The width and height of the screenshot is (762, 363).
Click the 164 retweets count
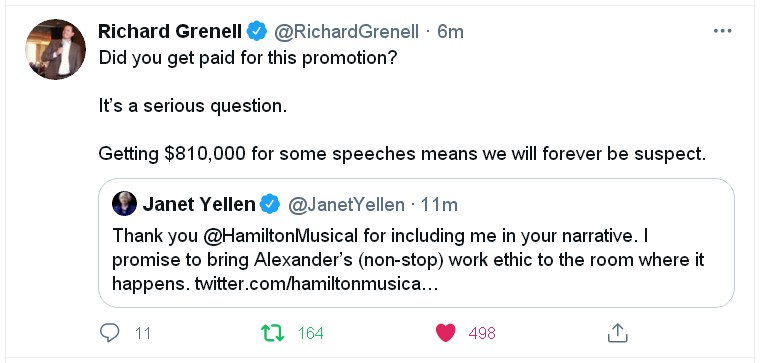coord(311,333)
